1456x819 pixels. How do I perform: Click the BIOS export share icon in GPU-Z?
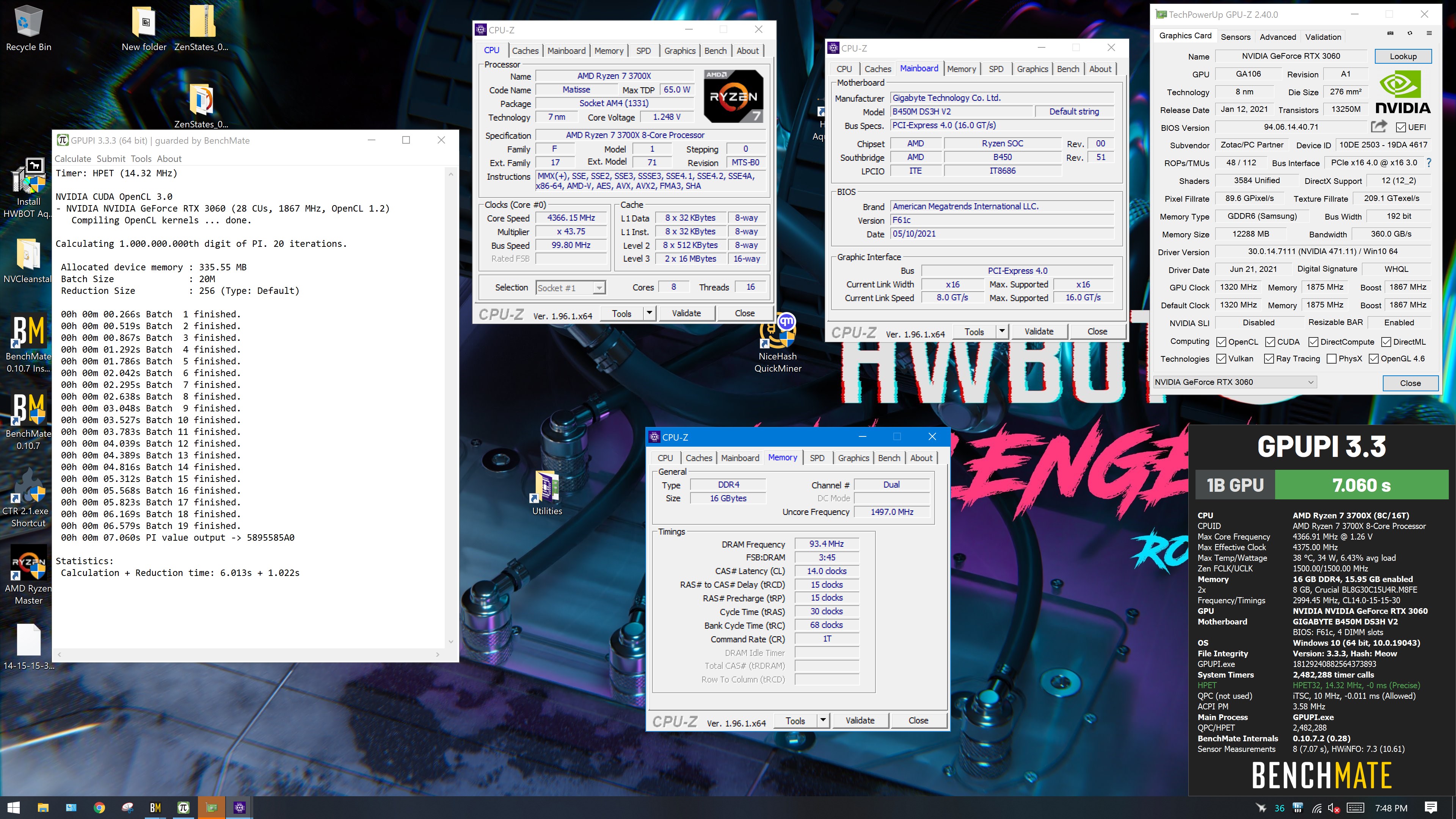[x=1379, y=126]
